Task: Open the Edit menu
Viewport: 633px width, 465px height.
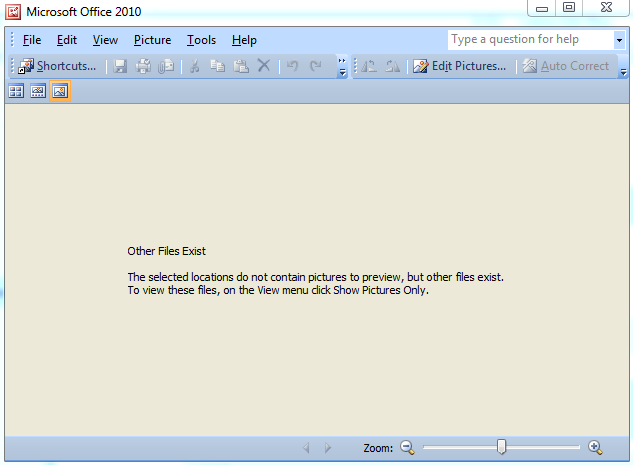Action: (x=67, y=40)
